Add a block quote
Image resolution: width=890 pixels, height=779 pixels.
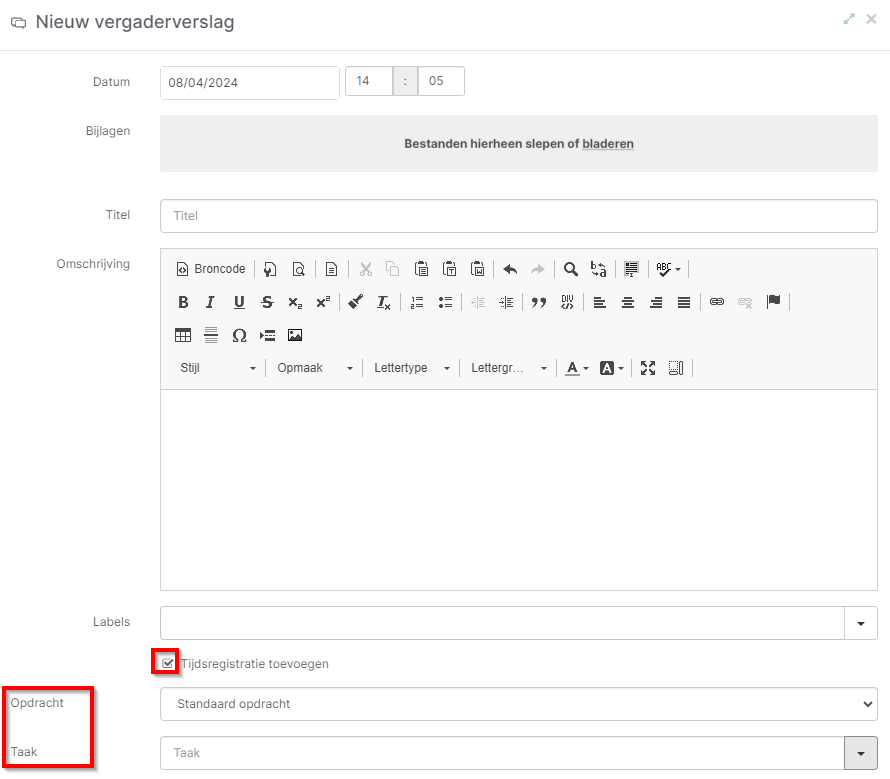coord(539,302)
